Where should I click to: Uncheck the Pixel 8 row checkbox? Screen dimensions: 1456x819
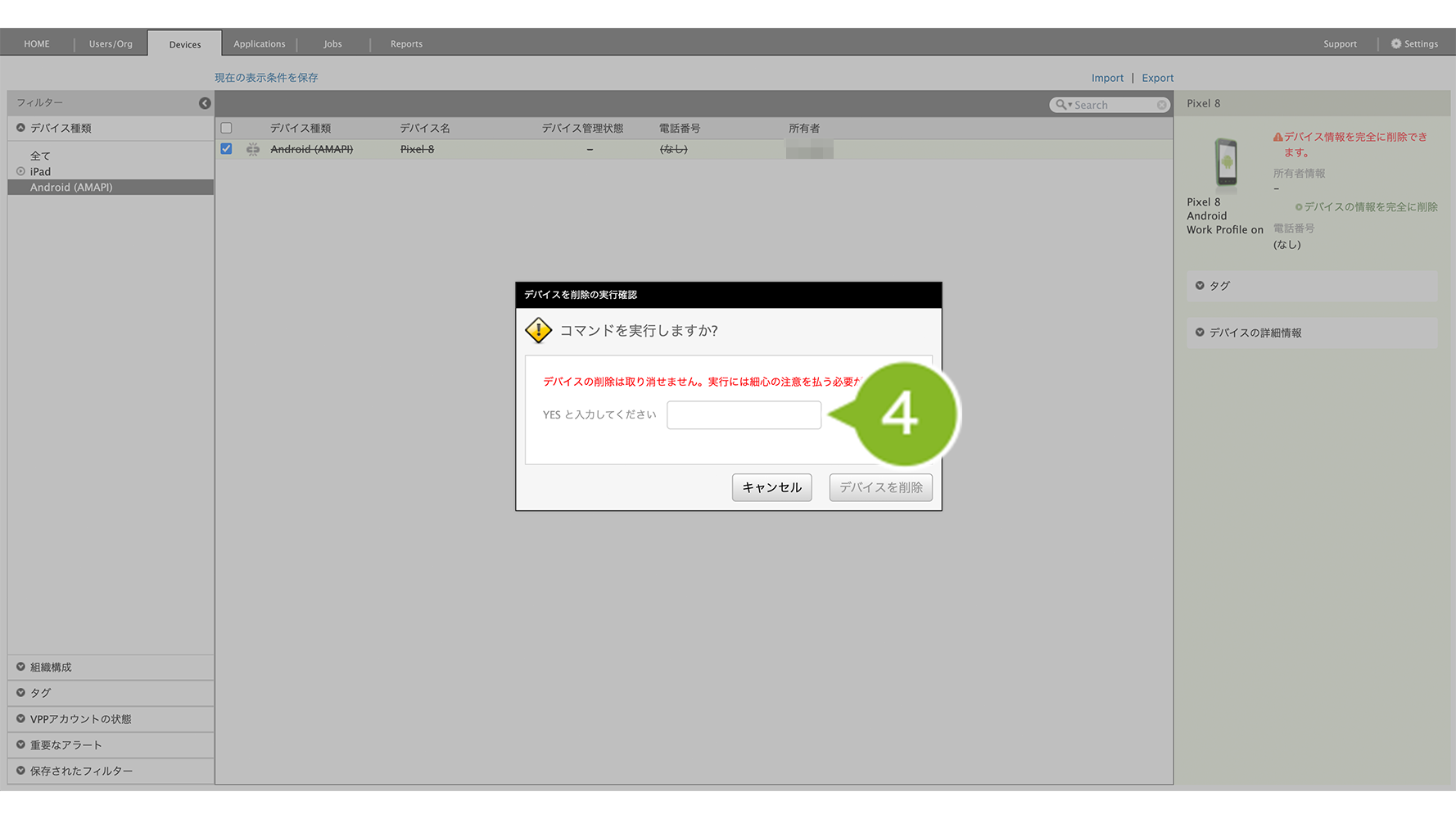click(227, 149)
